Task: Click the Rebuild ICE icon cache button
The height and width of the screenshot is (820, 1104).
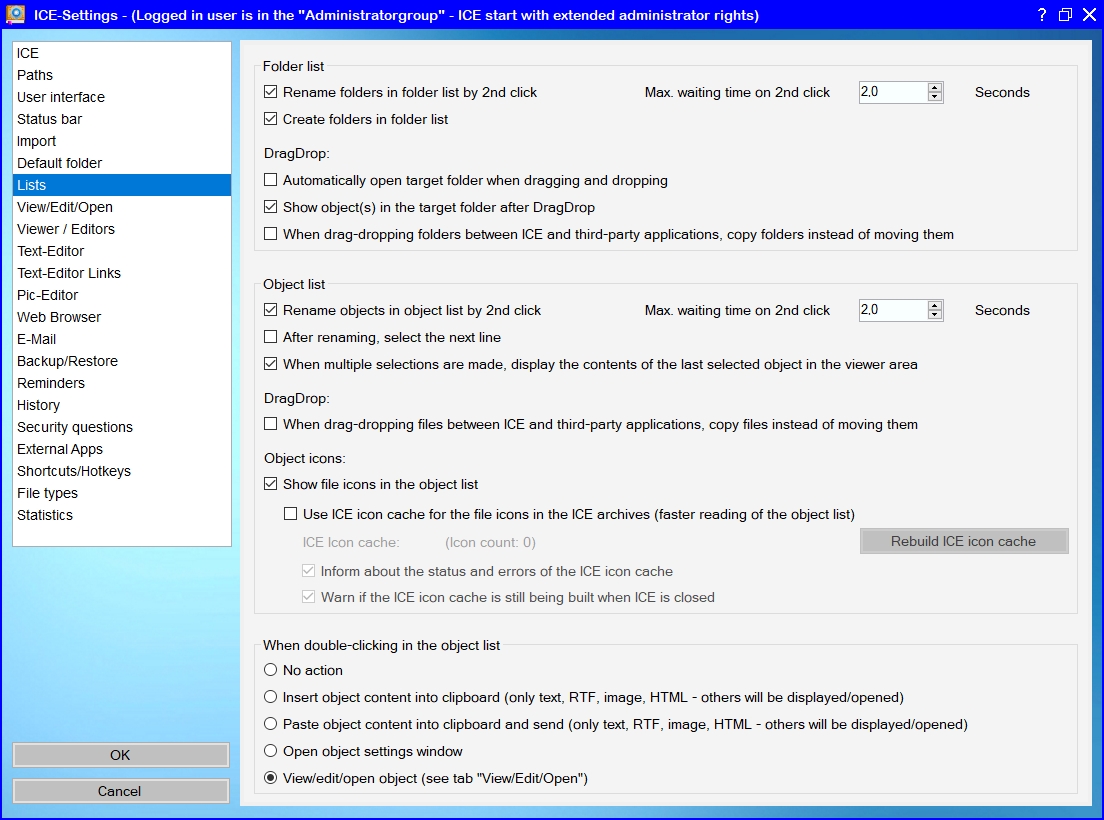Action: click(x=964, y=541)
